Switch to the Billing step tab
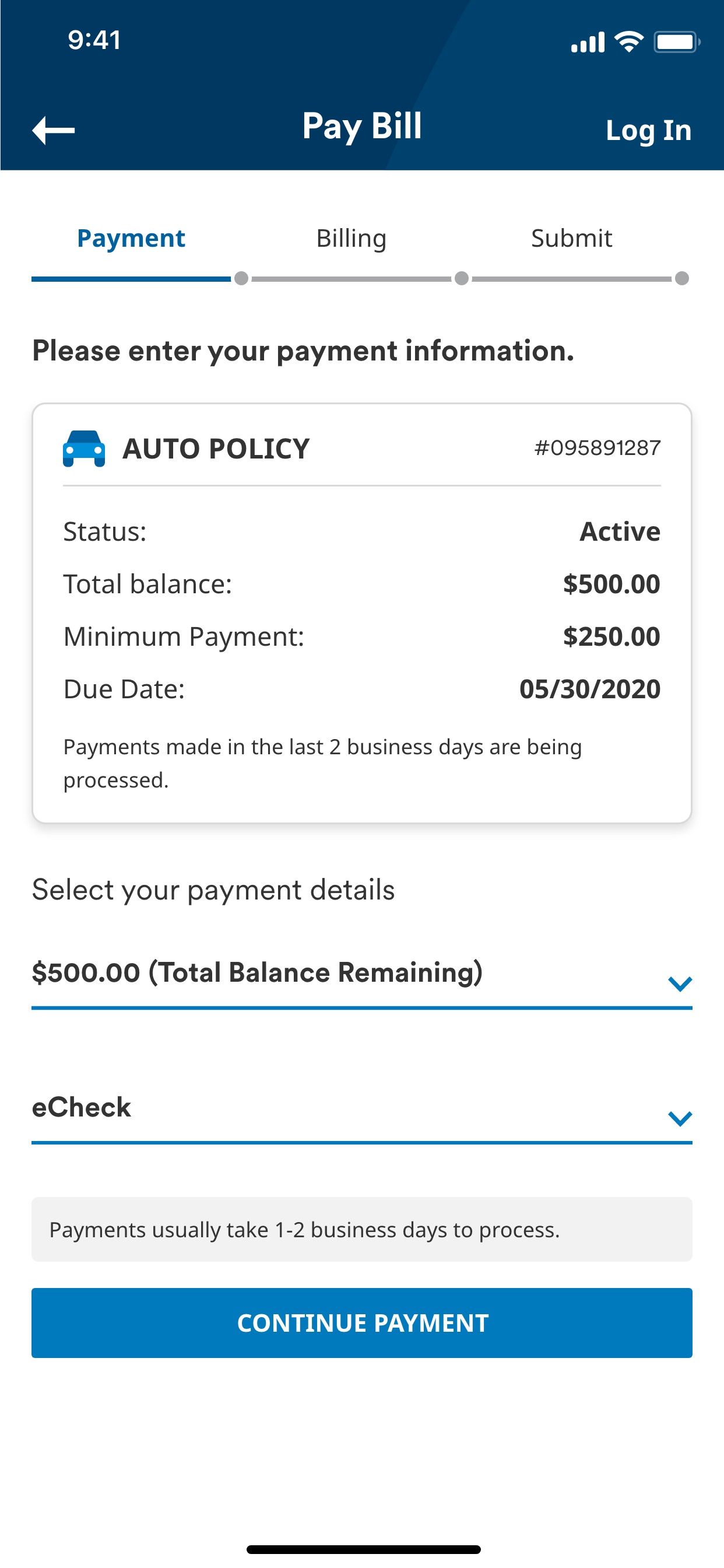Screen dimensions: 724x1568 [351, 238]
